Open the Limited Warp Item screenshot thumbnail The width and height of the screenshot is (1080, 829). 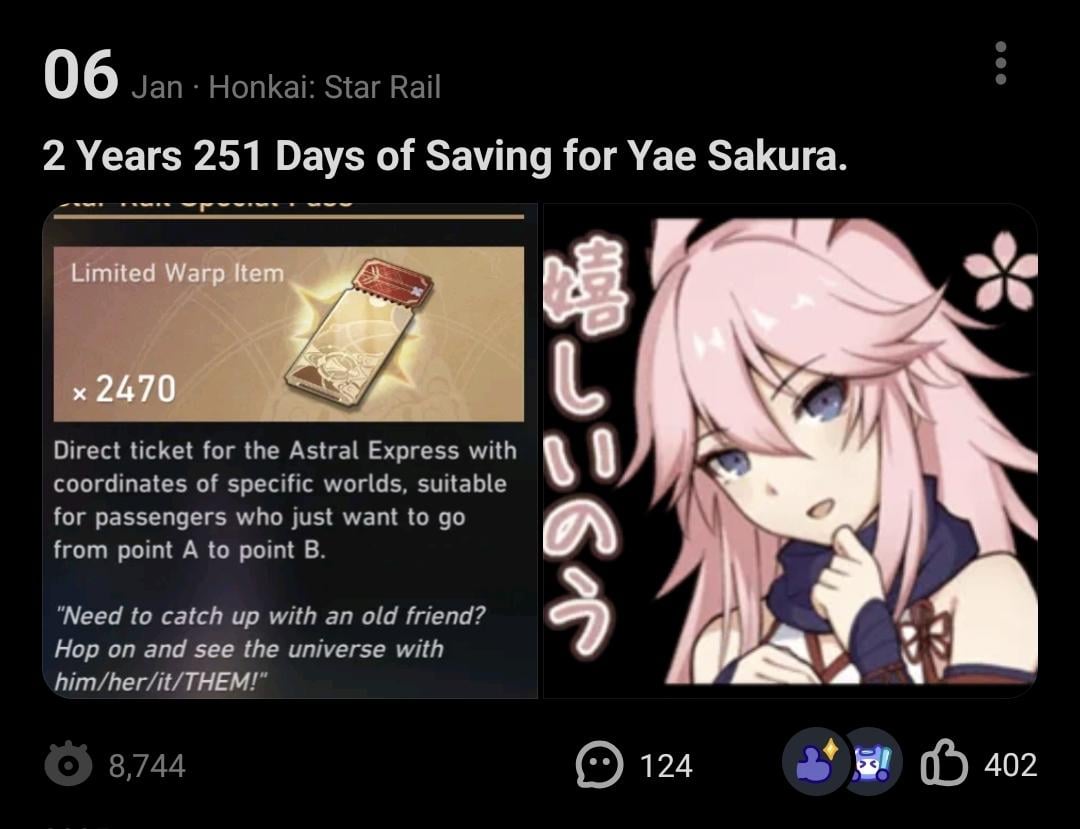point(289,450)
